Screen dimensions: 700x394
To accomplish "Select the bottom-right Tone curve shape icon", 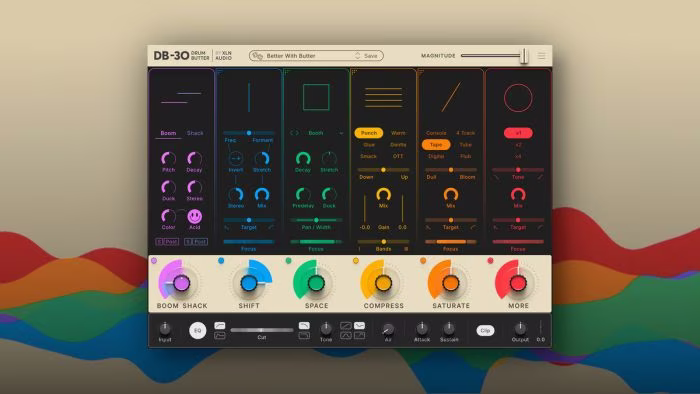I will [x=359, y=335].
